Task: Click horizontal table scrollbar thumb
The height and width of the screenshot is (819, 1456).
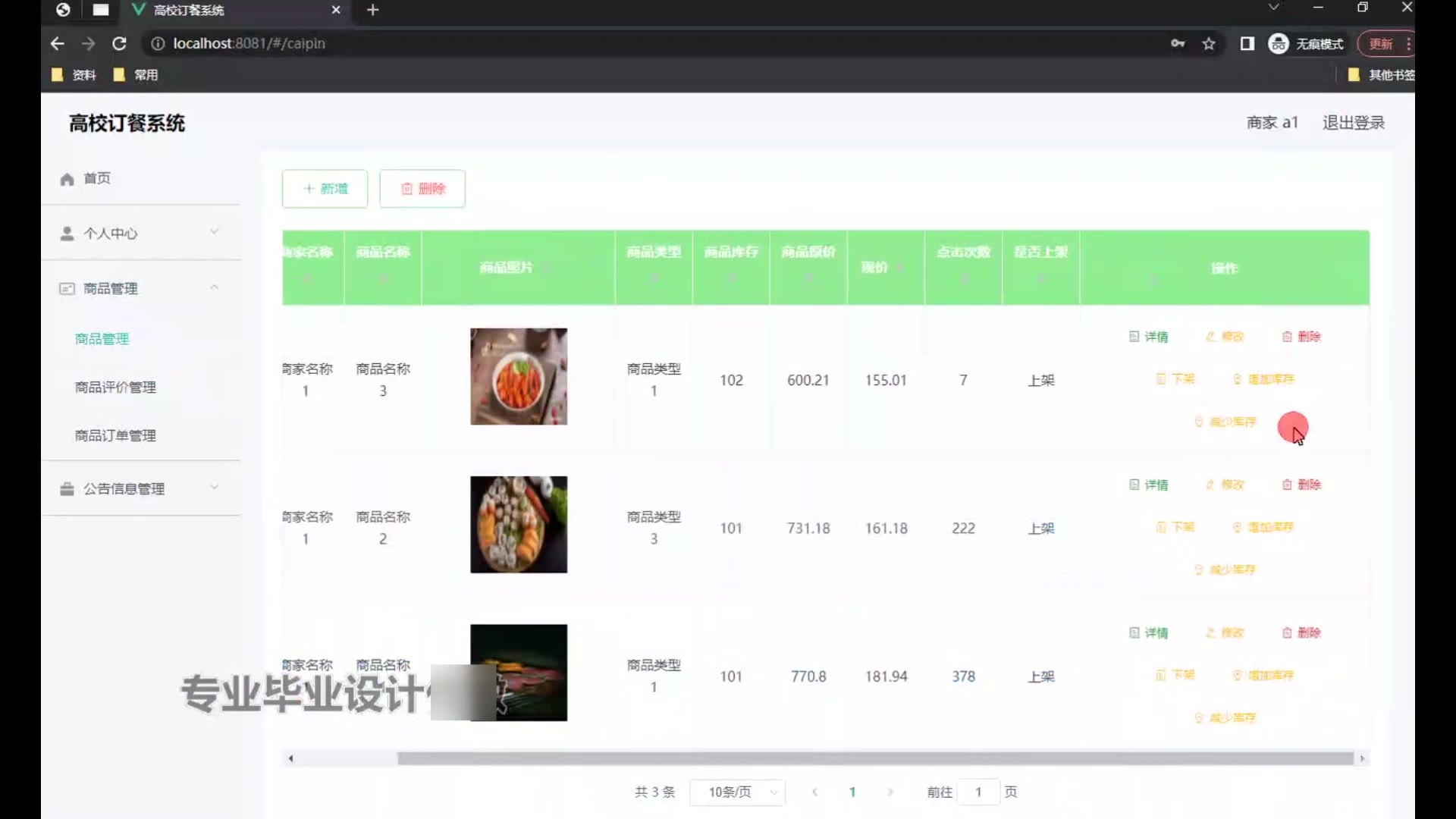Action: coord(875,758)
